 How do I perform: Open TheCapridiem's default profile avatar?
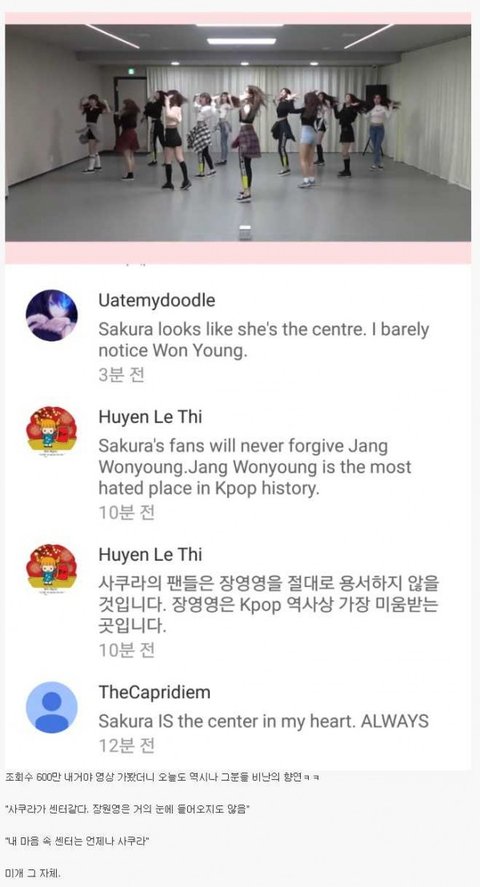(x=52, y=707)
